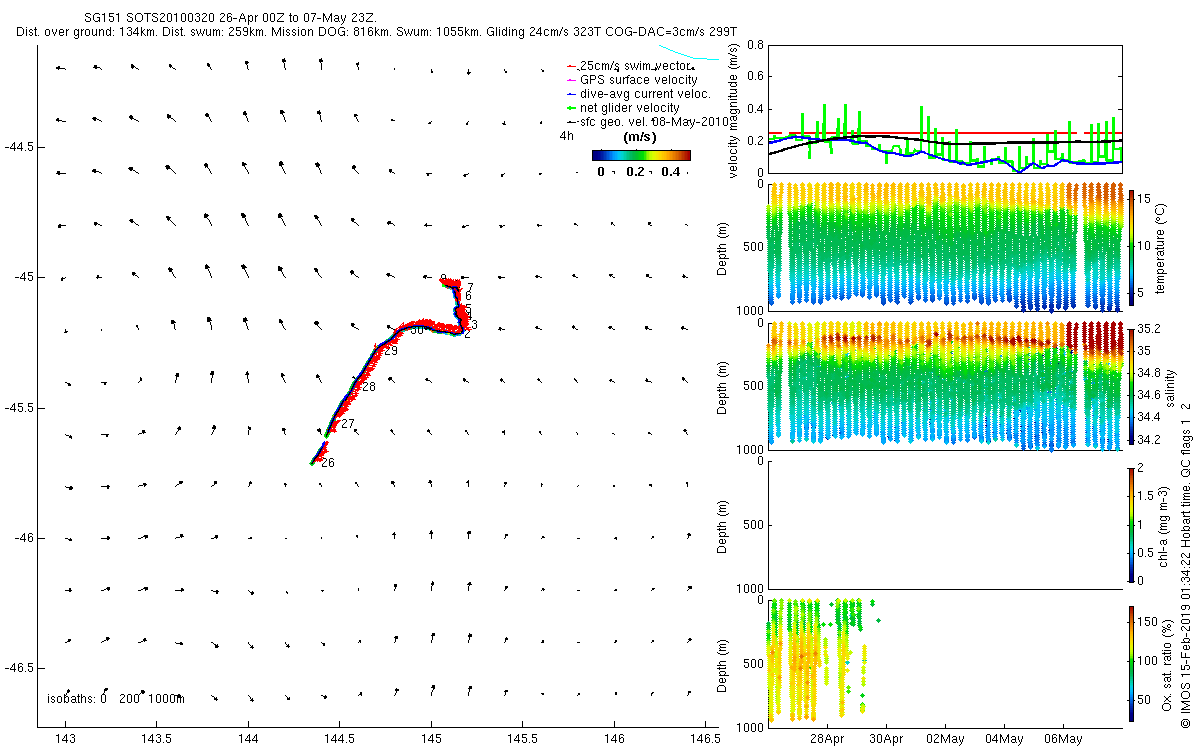Click the 'Dist. over ground: 134km' summary line

pos(377,32)
